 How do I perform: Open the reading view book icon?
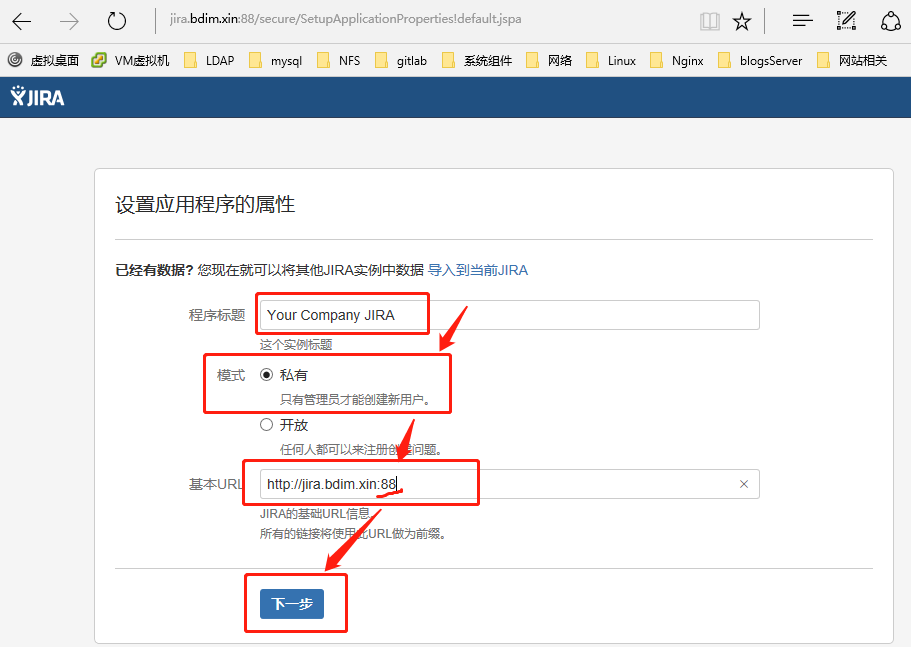[x=709, y=20]
